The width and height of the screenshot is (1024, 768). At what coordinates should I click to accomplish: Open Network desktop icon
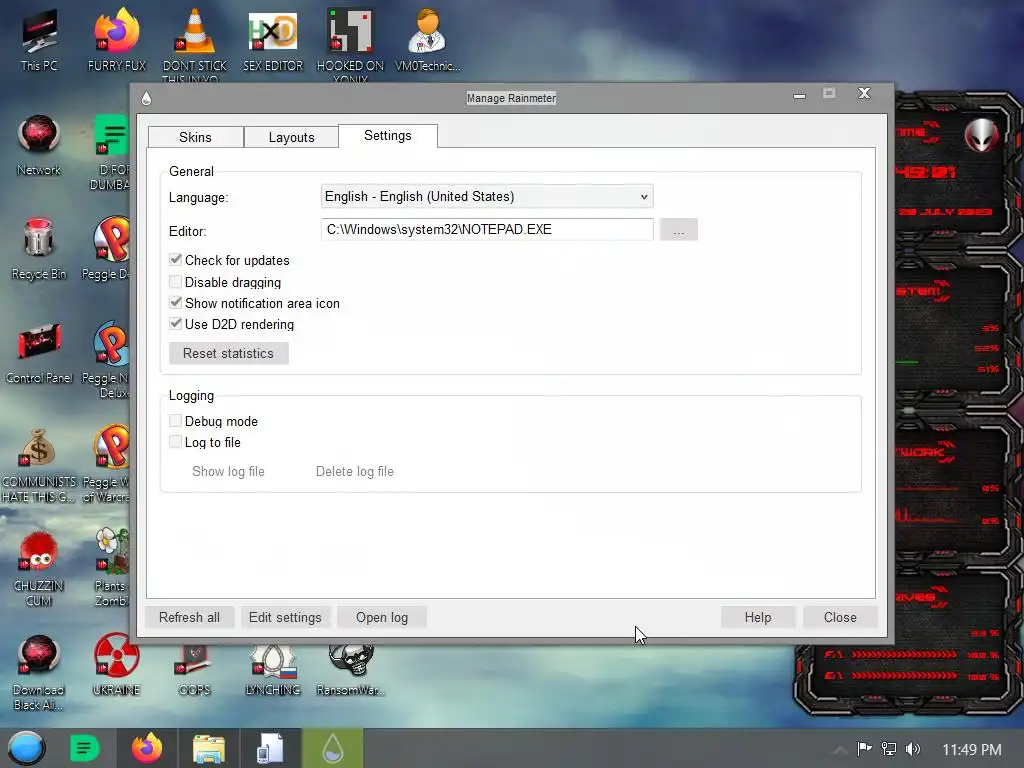point(39,145)
